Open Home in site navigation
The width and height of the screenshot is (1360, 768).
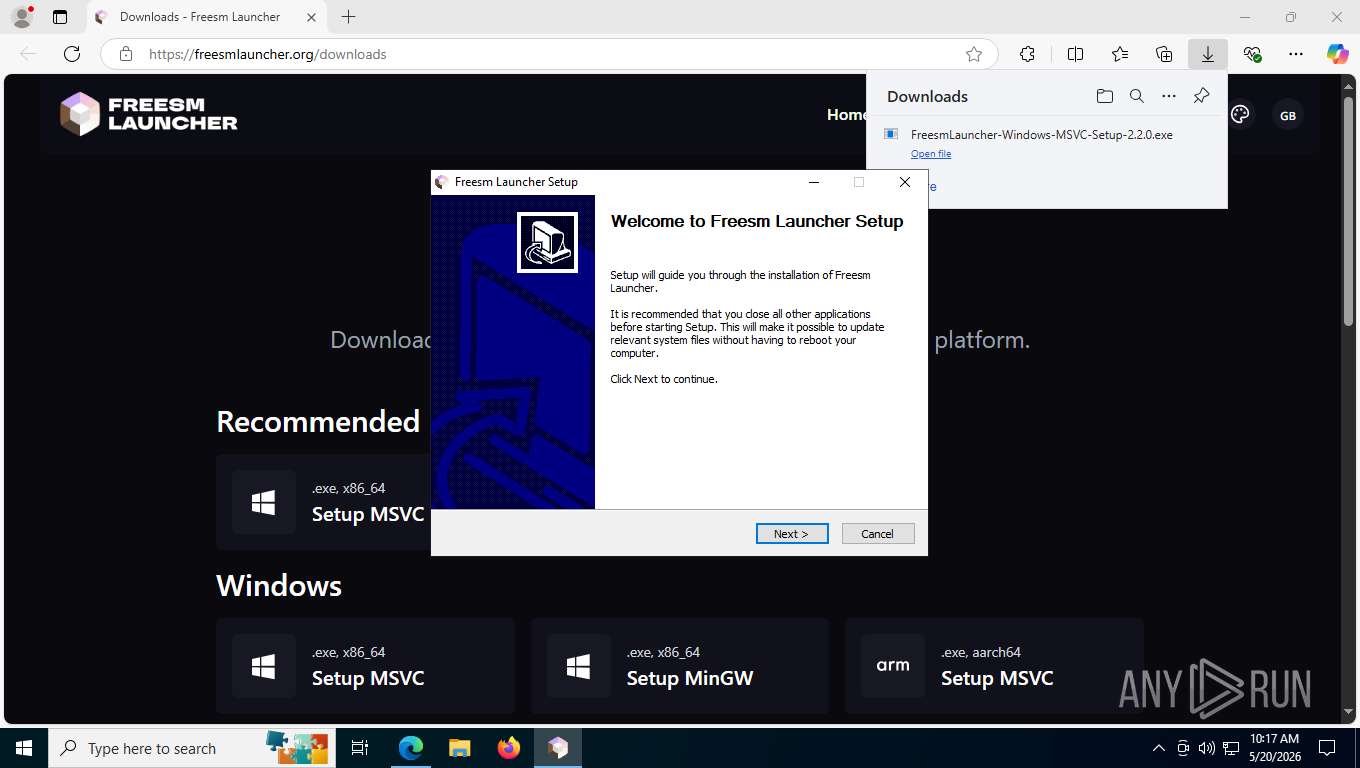(x=846, y=115)
